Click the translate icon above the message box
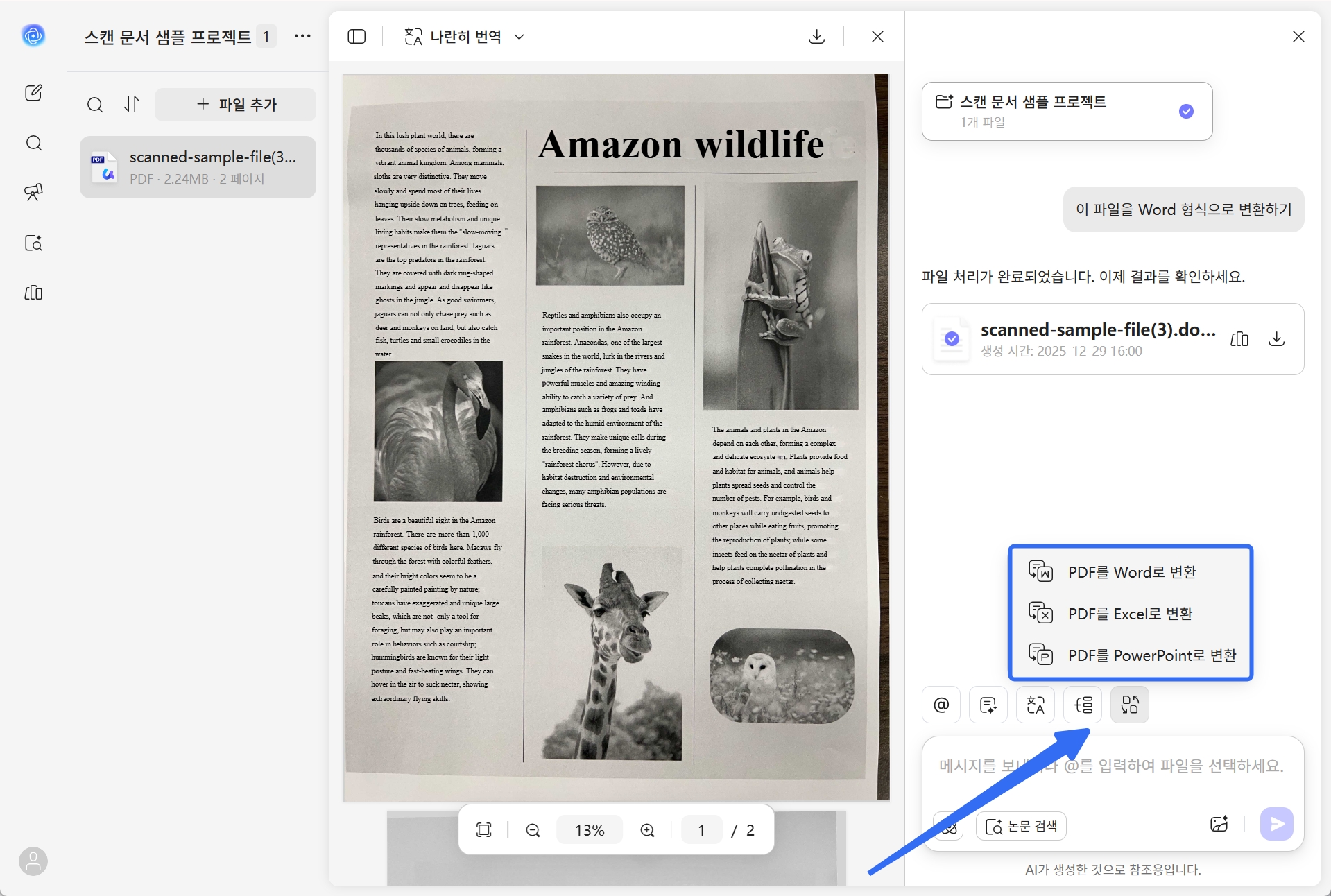Image resolution: width=1331 pixels, height=896 pixels. (1036, 705)
